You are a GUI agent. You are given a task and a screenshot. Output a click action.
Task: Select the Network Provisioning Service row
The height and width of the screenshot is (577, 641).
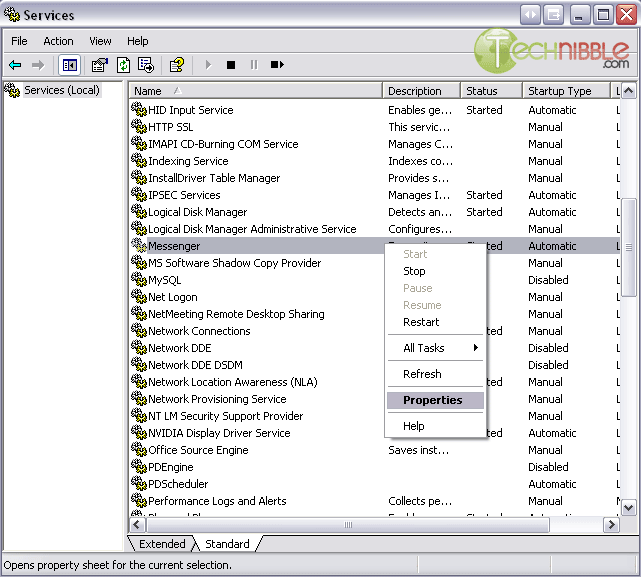[x=374, y=399]
